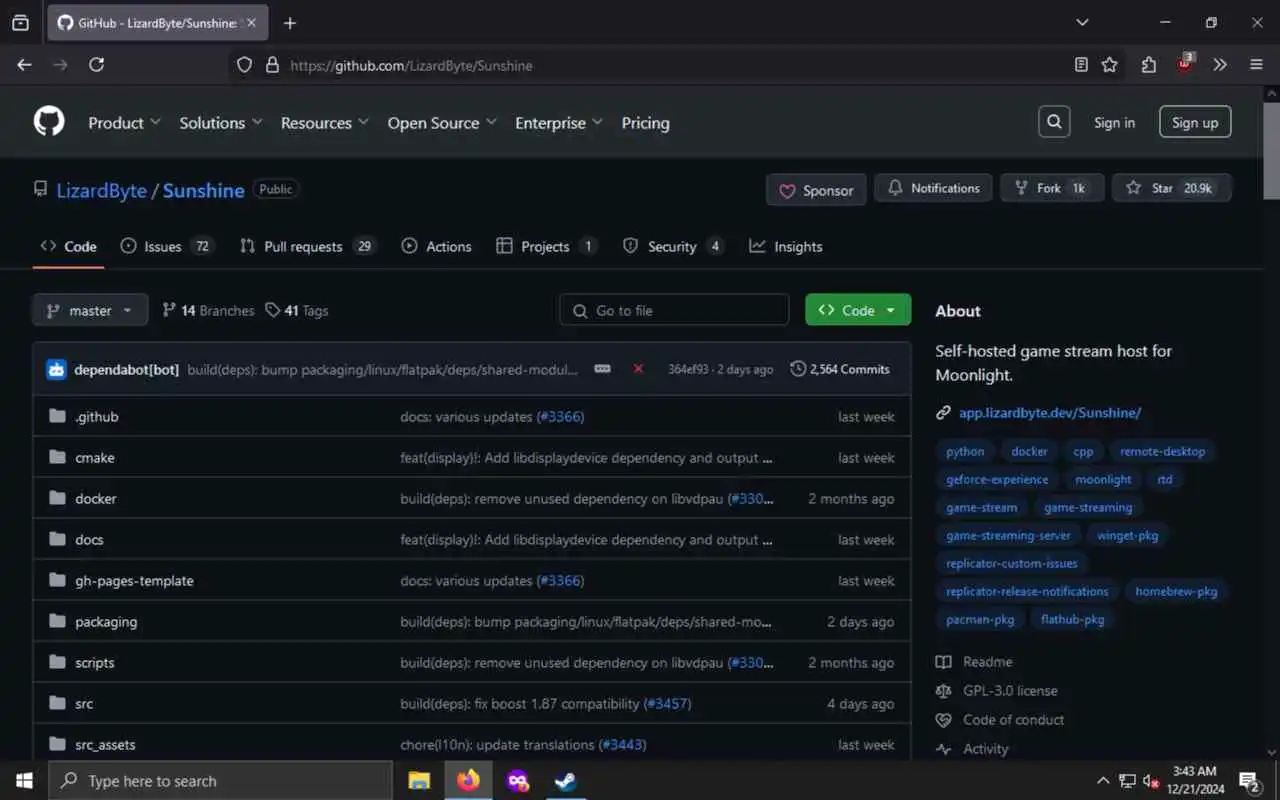This screenshot has height=800, width=1280.
Task: Click the Go to file search field
Action: [x=674, y=310]
